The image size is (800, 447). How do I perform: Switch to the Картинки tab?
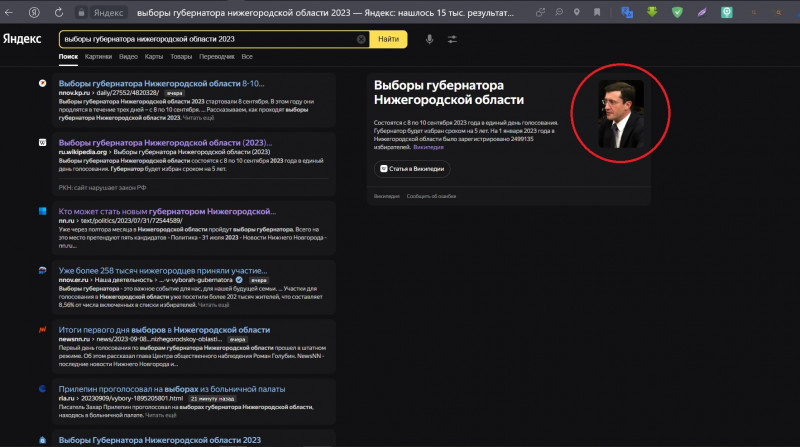(98, 57)
